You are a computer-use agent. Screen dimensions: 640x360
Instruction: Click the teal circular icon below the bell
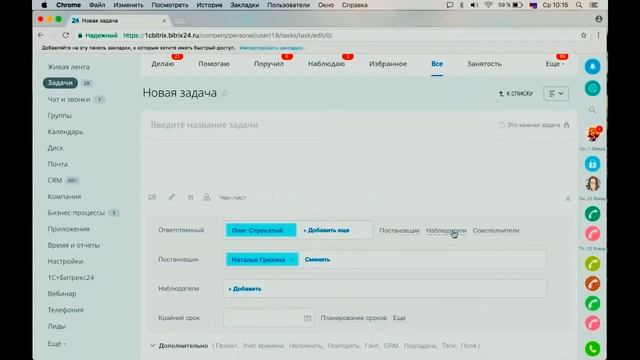coord(592,88)
